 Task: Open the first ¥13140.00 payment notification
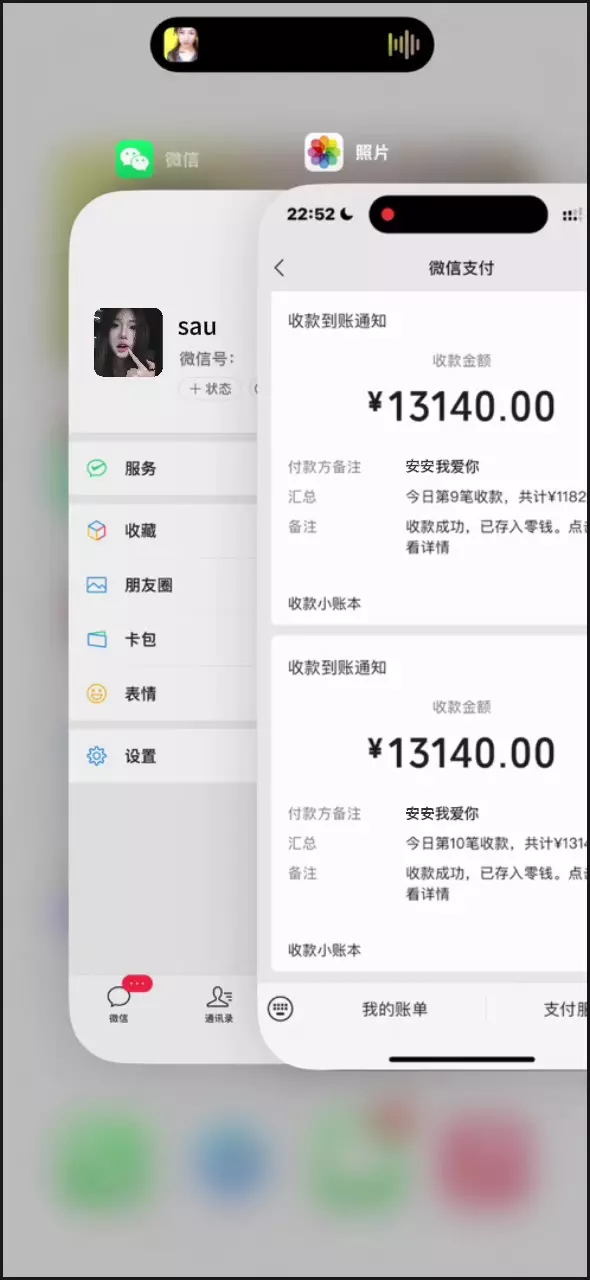coord(430,459)
